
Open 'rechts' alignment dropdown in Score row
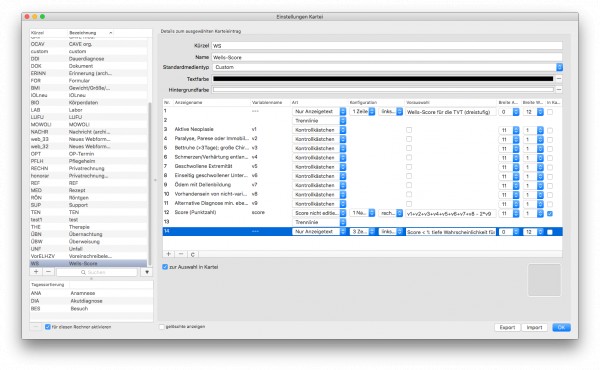391,213
